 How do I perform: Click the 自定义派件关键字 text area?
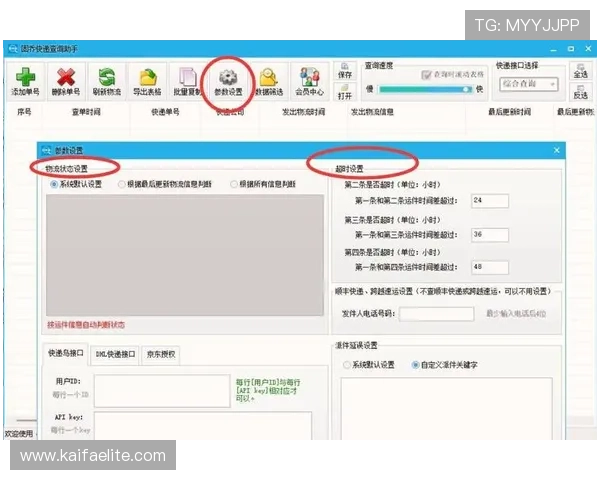[447, 408]
